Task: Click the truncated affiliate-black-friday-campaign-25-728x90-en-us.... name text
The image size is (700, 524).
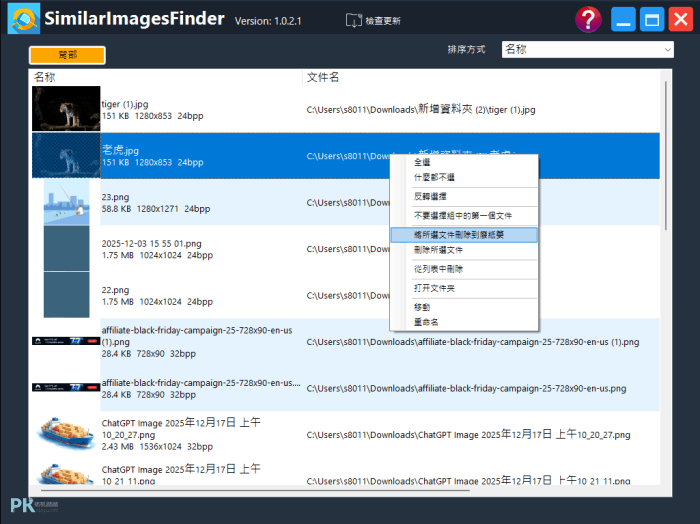Action: (x=201, y=383)
